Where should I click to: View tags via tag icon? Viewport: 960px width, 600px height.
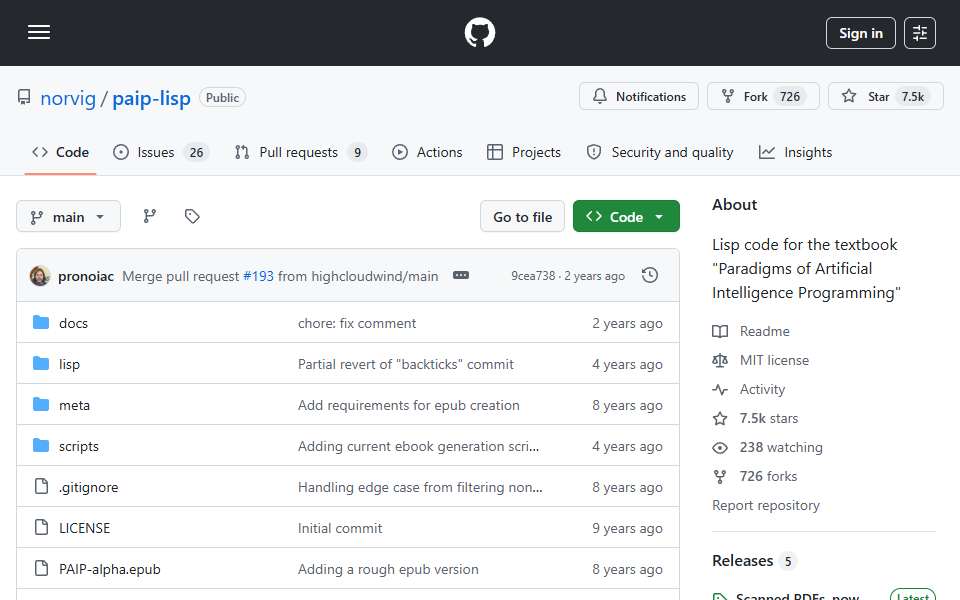pos(192,216)
